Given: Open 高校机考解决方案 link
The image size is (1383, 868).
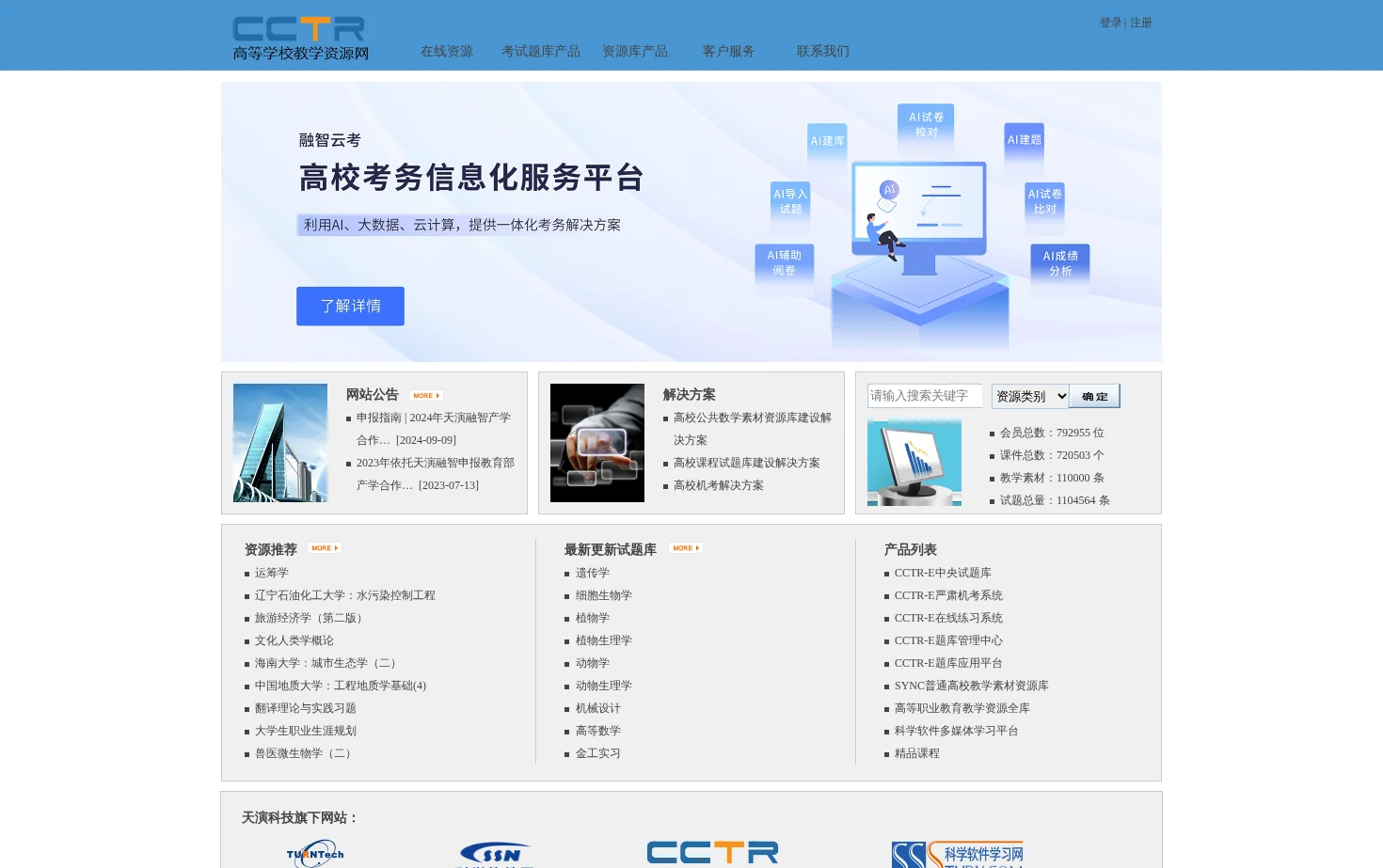Looking at the screenshot, I should tap(719, 485).
